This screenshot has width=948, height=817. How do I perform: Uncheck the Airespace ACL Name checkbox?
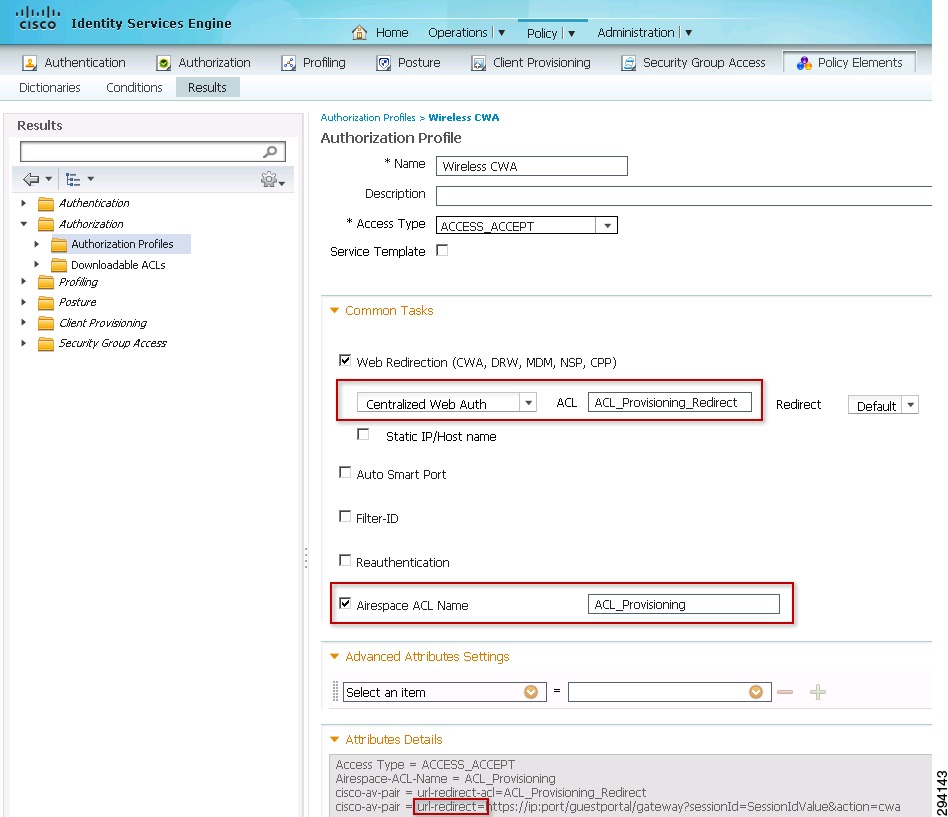click(345, 603)
